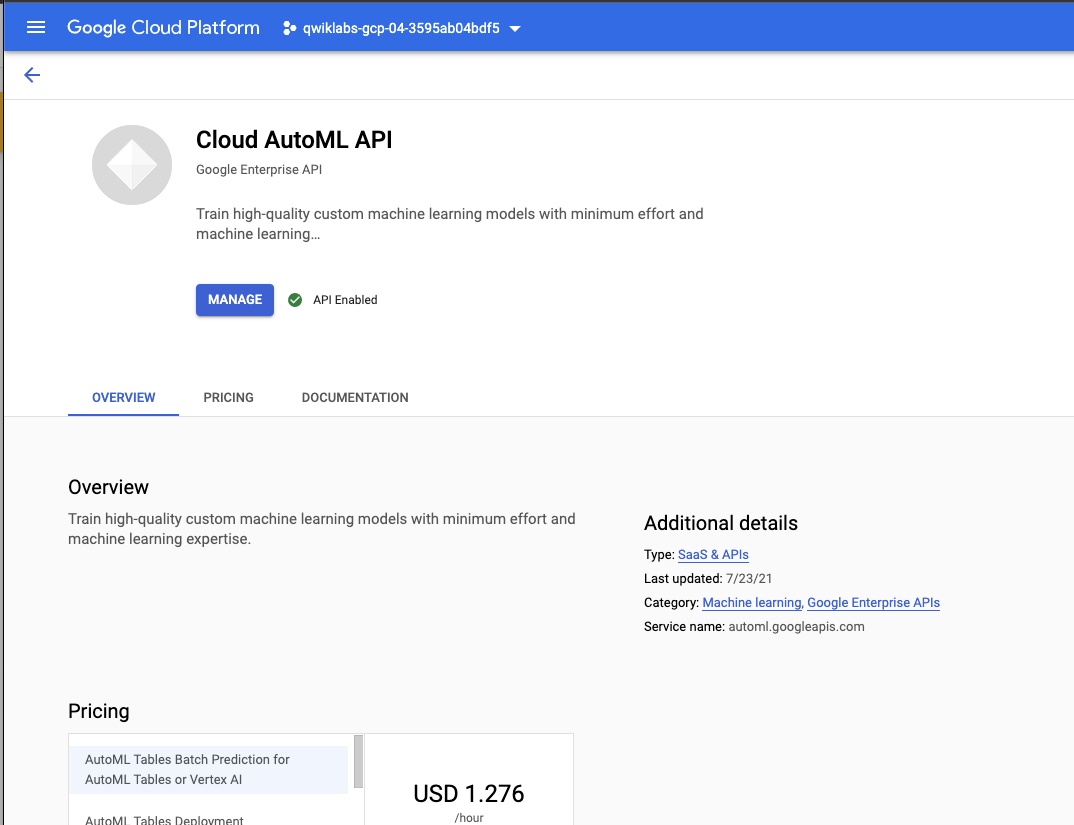Click the MANAGE button
This screenshot has height=825, width=1074.
pos(235,299)
